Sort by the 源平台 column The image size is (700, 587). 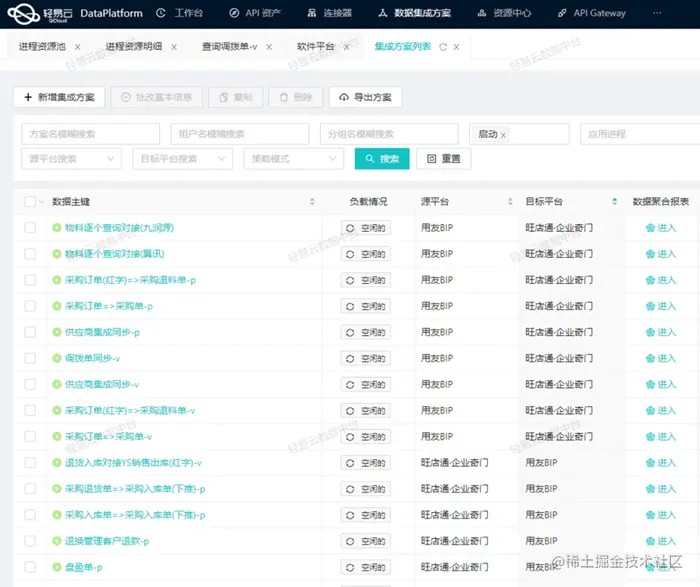510,202
